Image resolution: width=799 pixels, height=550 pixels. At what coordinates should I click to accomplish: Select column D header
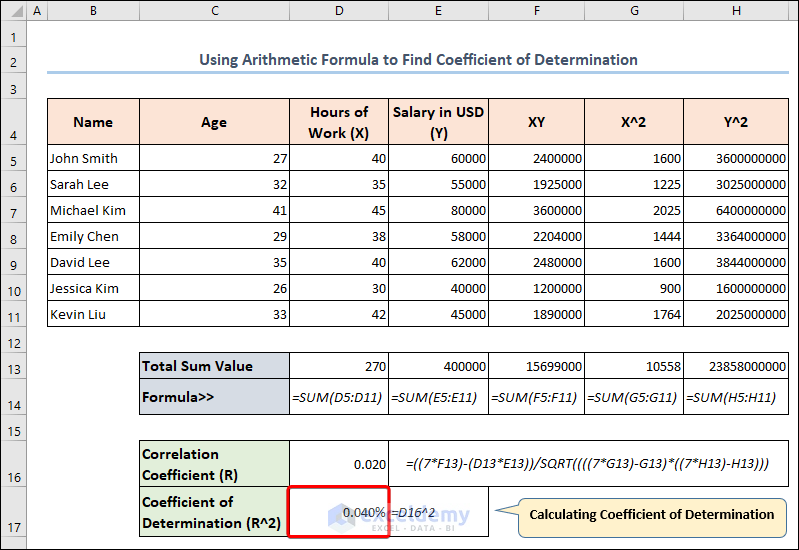pos(339,10)
